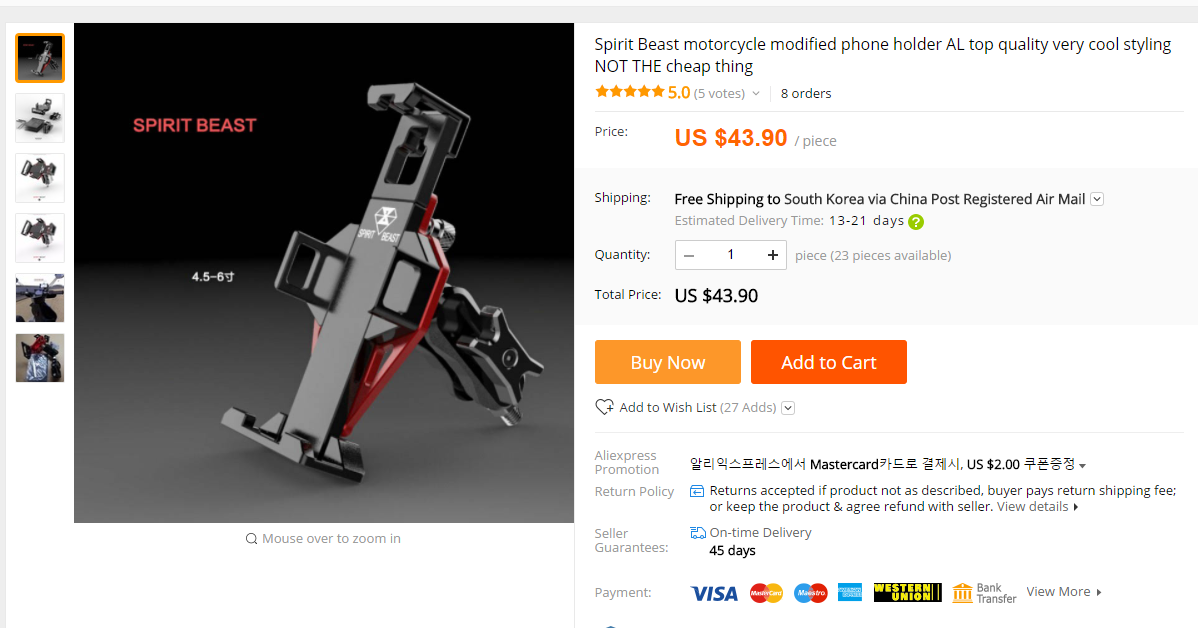Open the shipping method dropdown arrow
This screenshot has width=1198, height=628.
(1097, 199)
